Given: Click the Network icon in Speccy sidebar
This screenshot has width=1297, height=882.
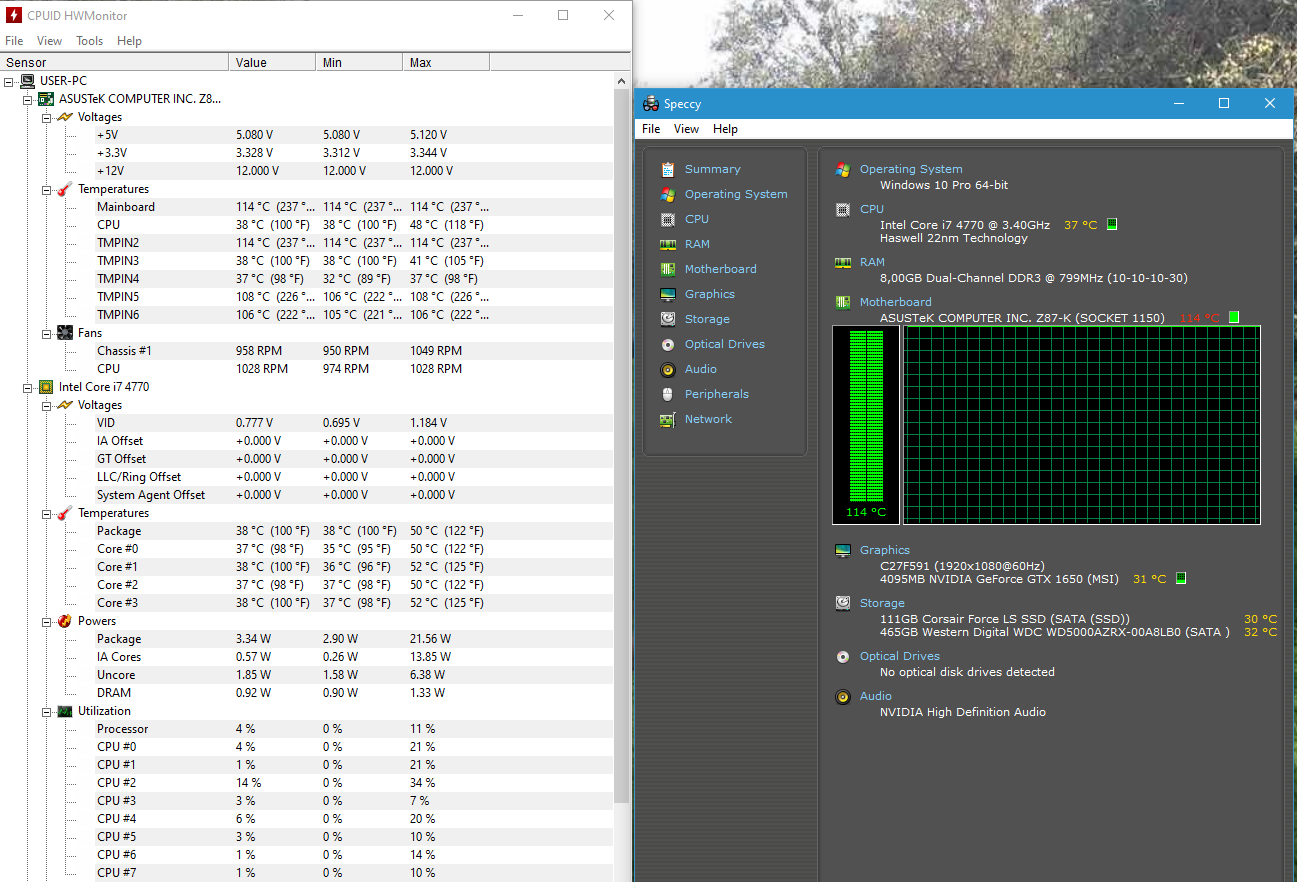Looking at the screenshot, I should pos(667,419).
